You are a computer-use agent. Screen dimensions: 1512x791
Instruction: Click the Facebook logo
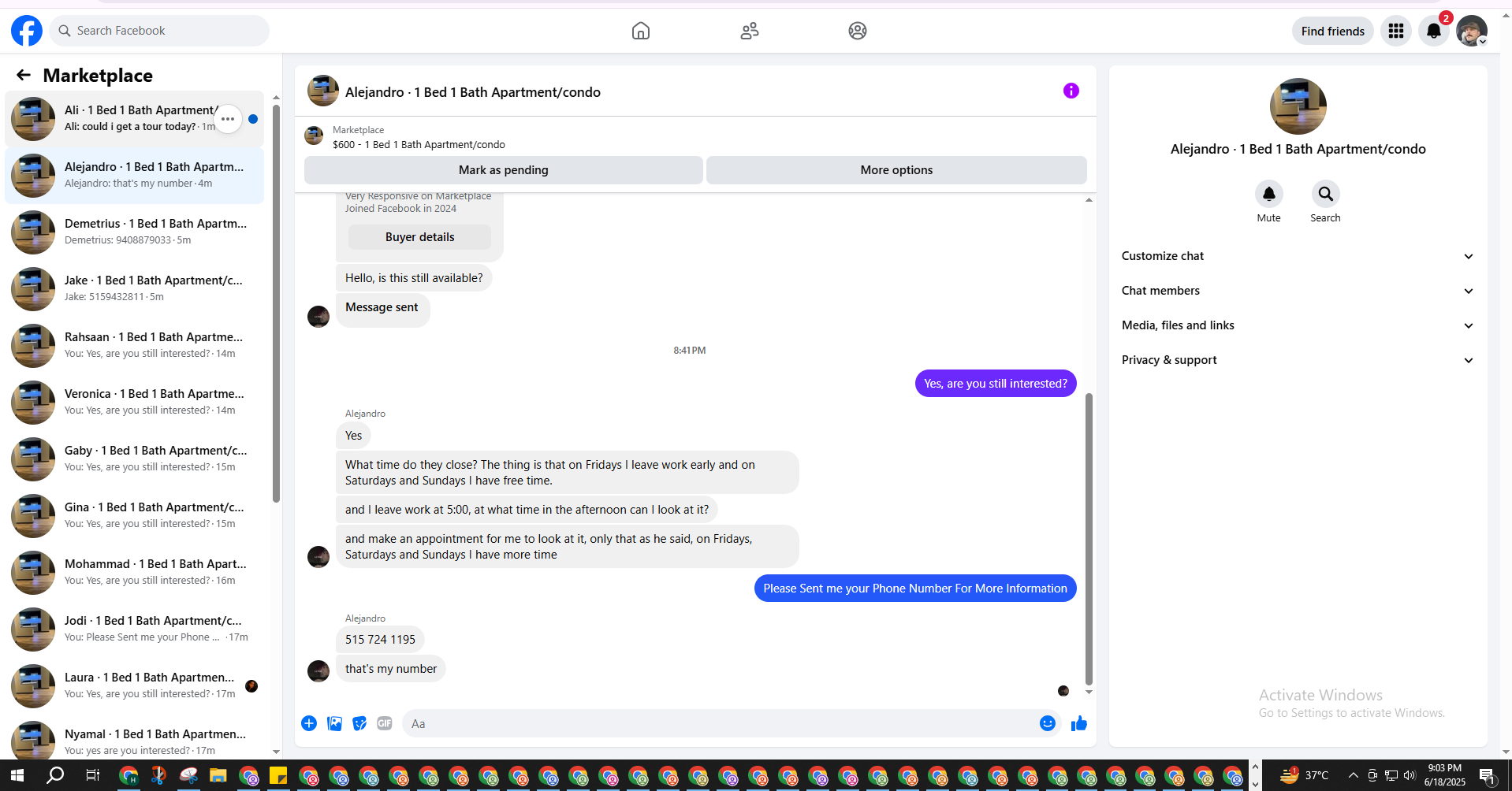pyautogui.click(x=27, y=31)
